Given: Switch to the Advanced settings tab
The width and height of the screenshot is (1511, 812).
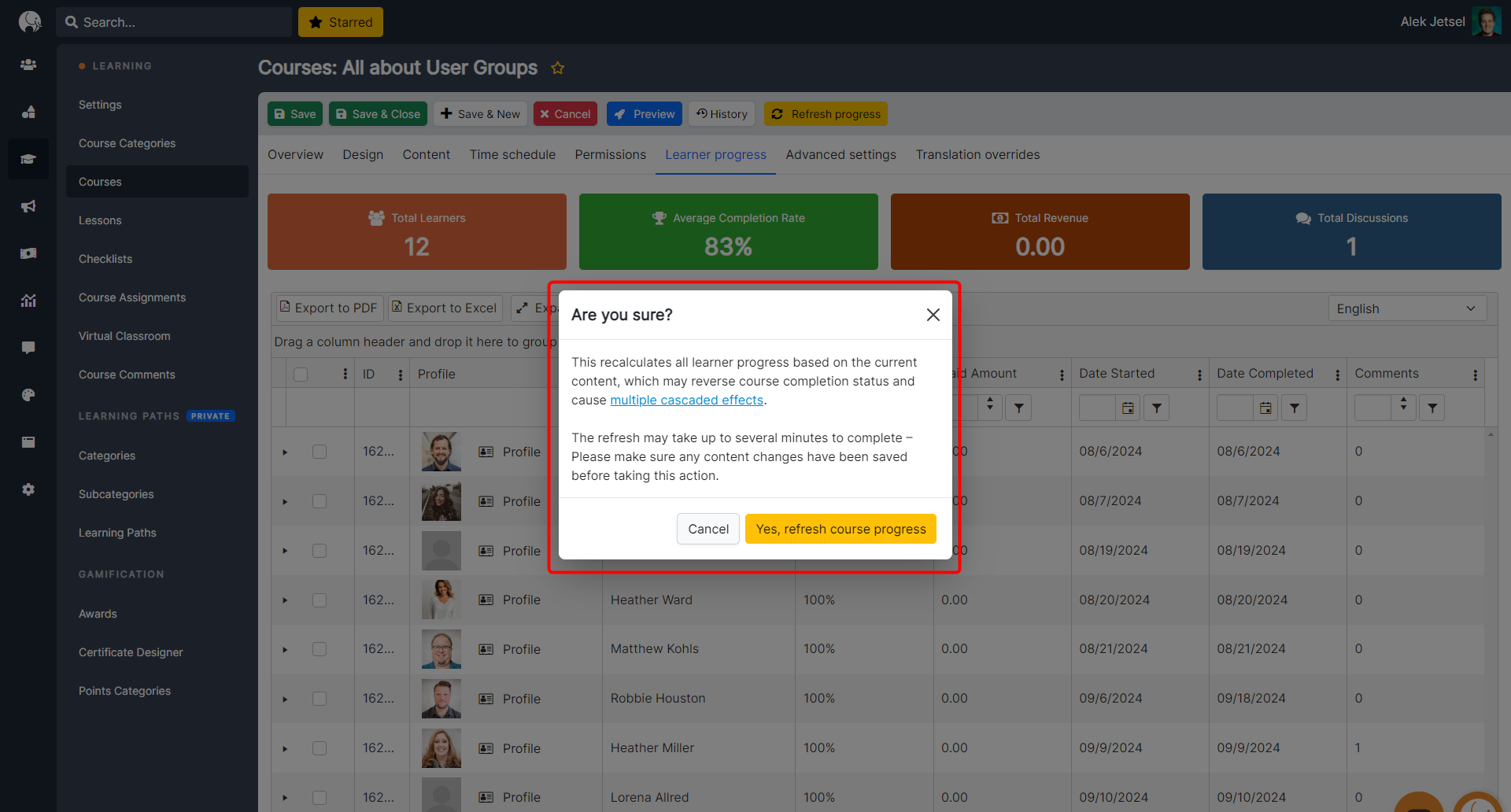Looking at the screenshot, I should click(x=840, y=155).
